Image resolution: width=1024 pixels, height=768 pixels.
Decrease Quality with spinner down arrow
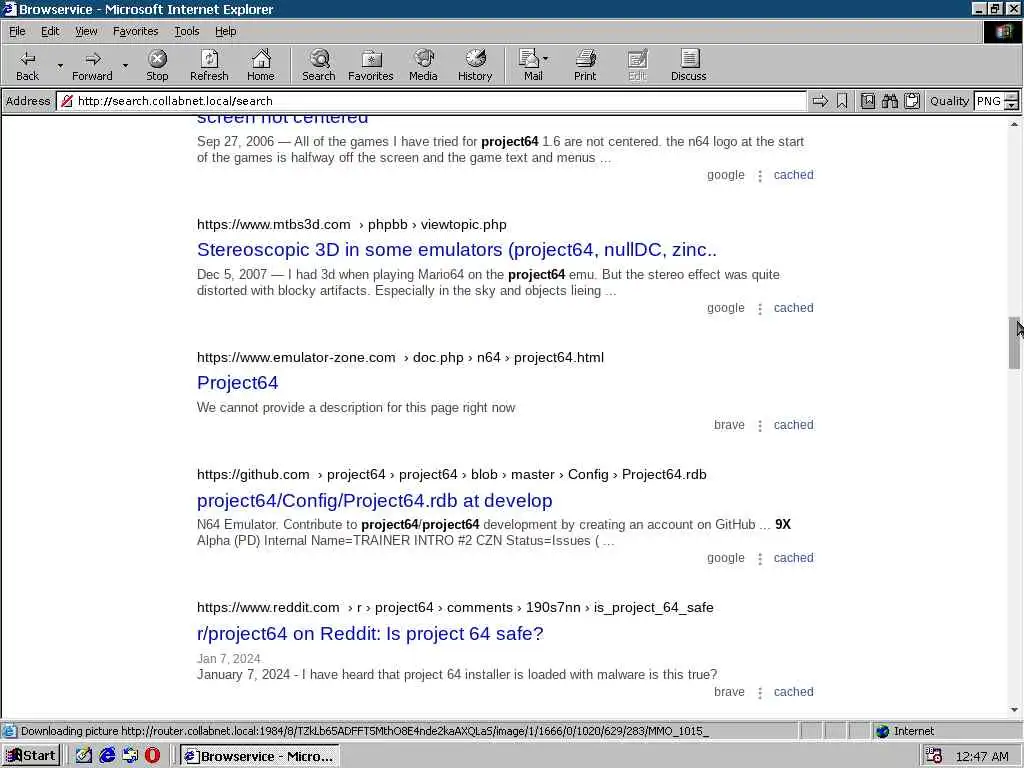click(1011, 105)
